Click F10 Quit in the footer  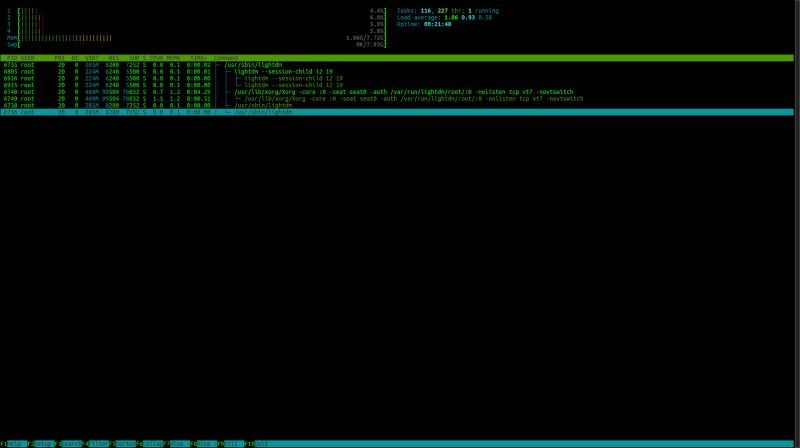click(x=258, y=444)
